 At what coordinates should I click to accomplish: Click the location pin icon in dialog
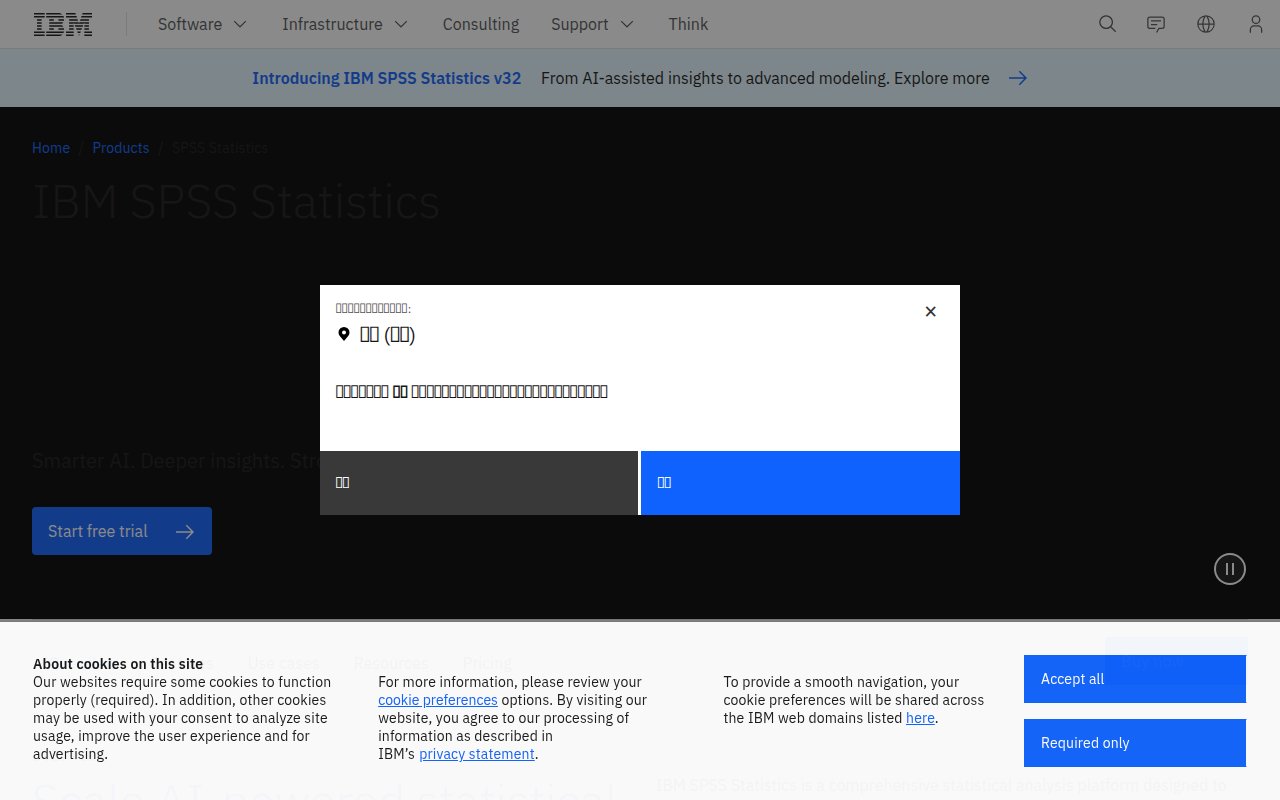point(344,334)
